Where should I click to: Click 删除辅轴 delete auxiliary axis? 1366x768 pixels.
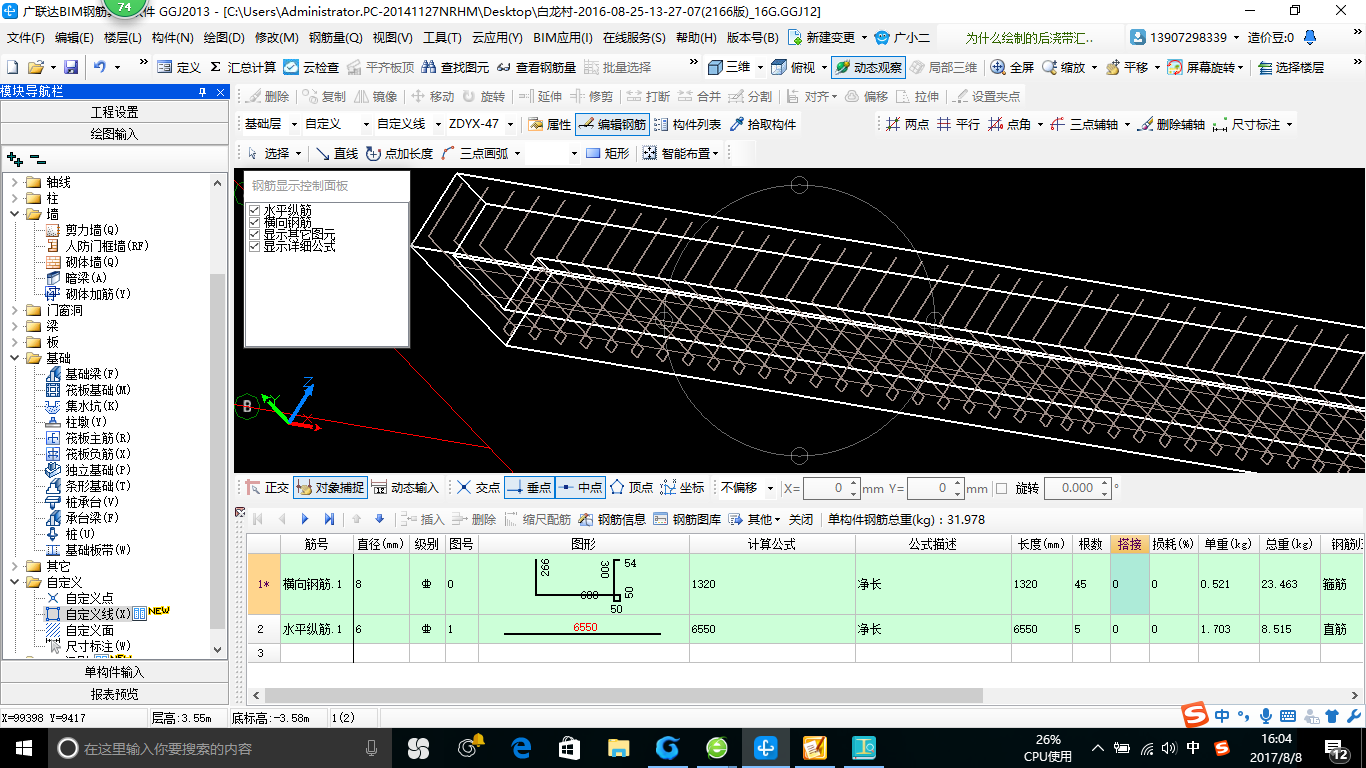1171,125
